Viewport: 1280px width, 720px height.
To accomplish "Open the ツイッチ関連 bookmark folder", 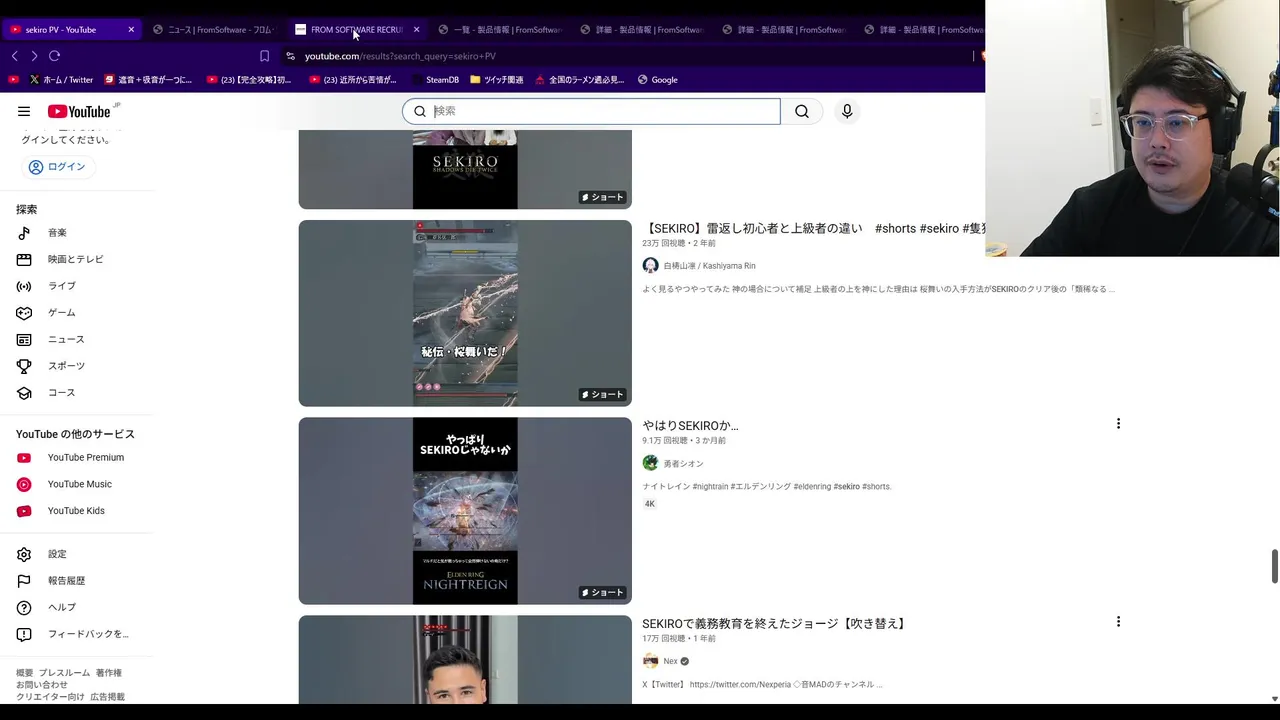I will [496, 80].
